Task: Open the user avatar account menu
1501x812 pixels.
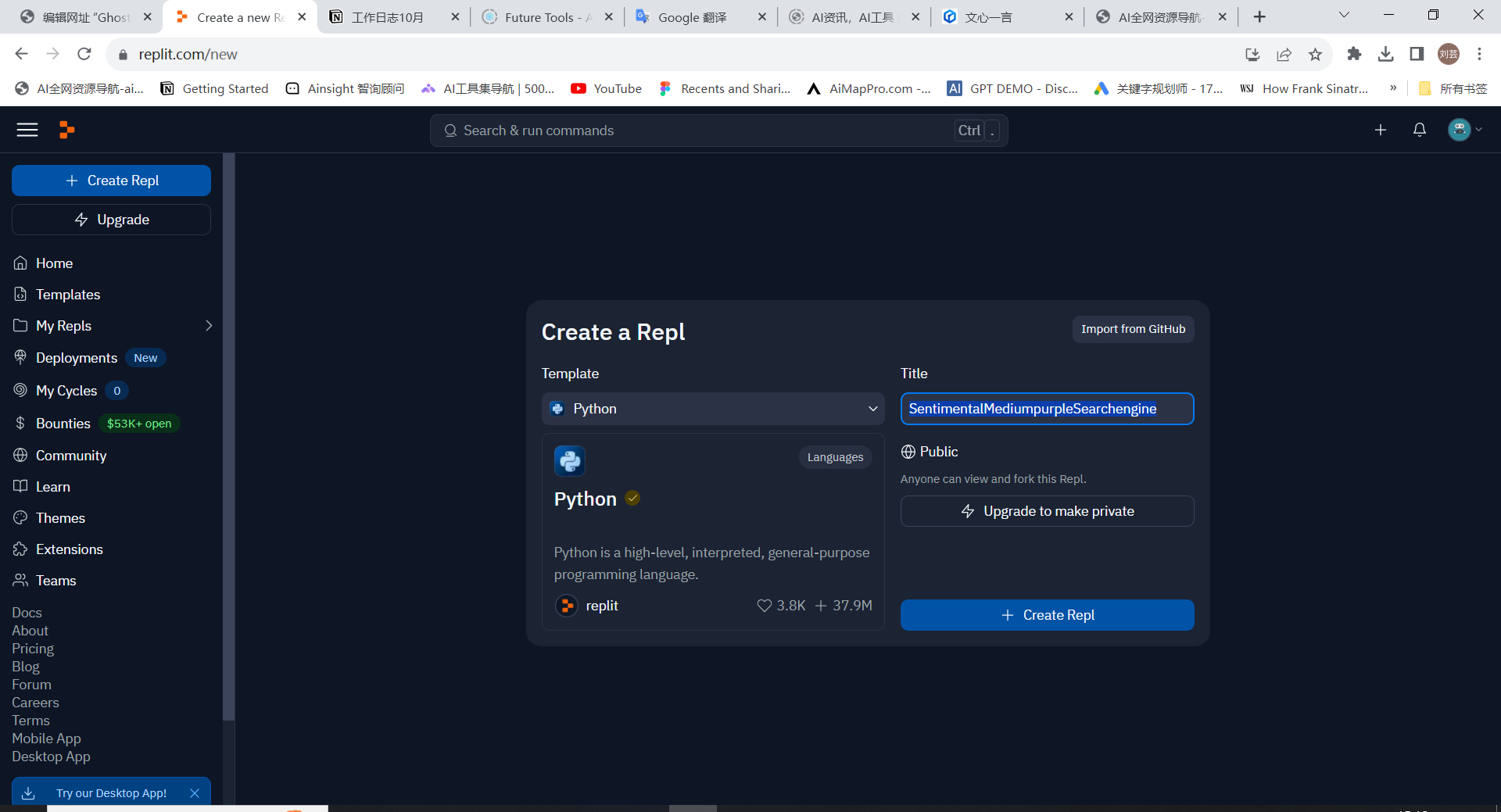Action: [1464, 130]
